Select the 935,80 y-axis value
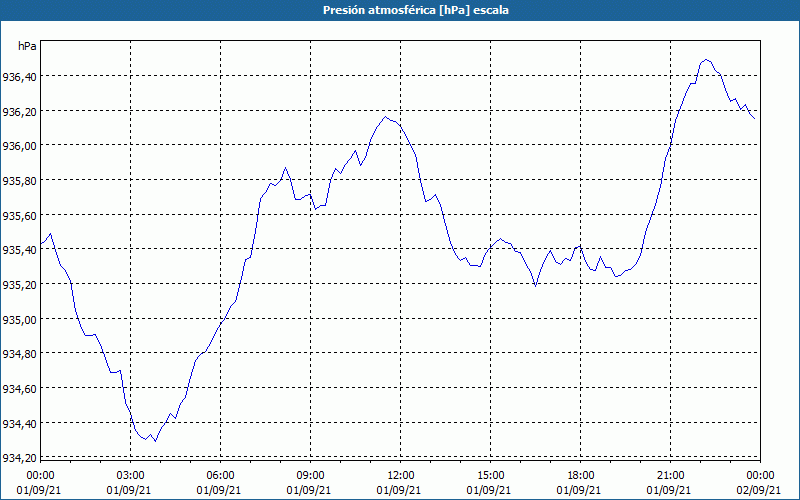The image size is (800, 500). click(19, 181)
